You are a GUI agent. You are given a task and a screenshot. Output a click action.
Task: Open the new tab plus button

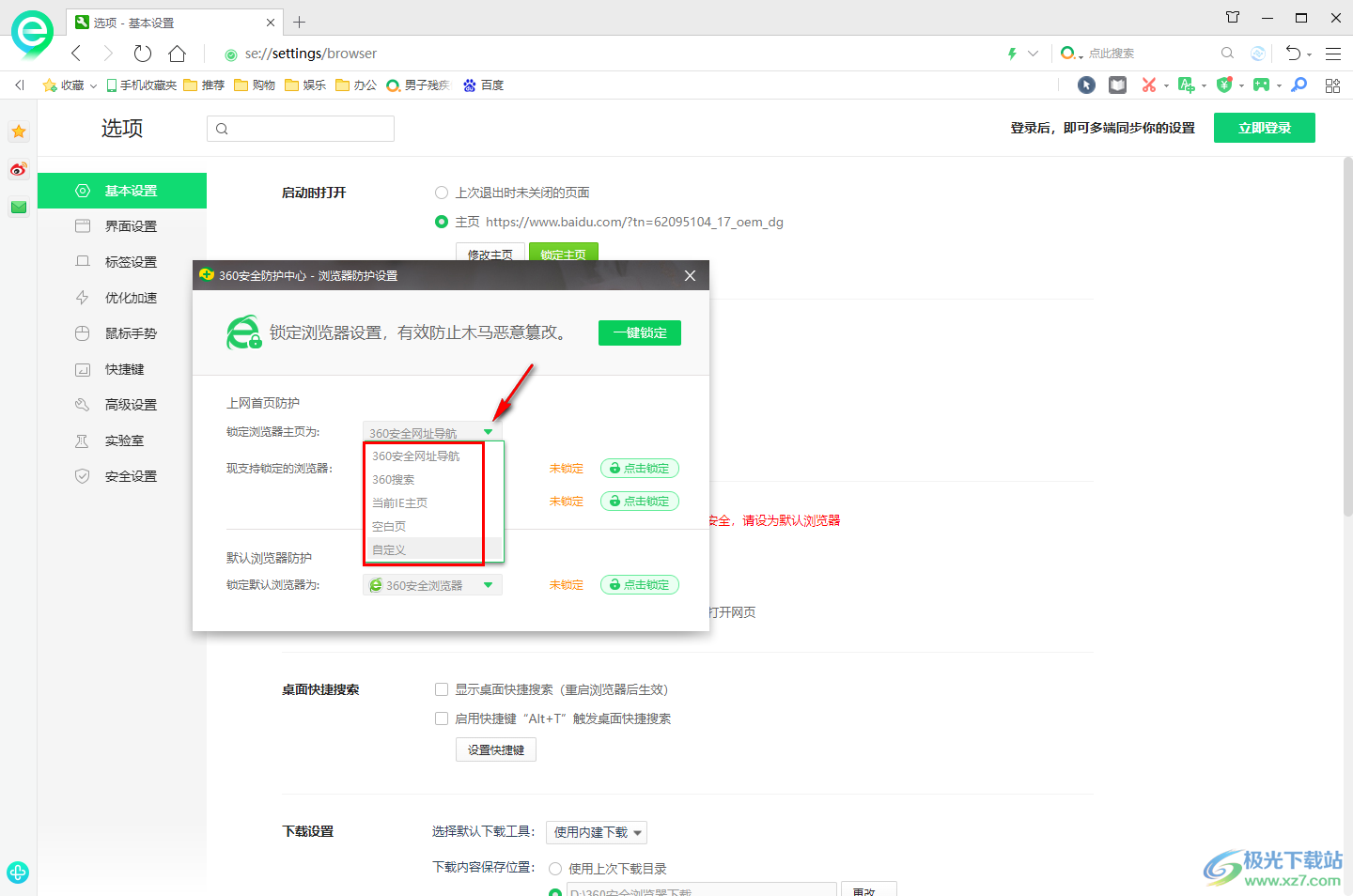[299, 22]
